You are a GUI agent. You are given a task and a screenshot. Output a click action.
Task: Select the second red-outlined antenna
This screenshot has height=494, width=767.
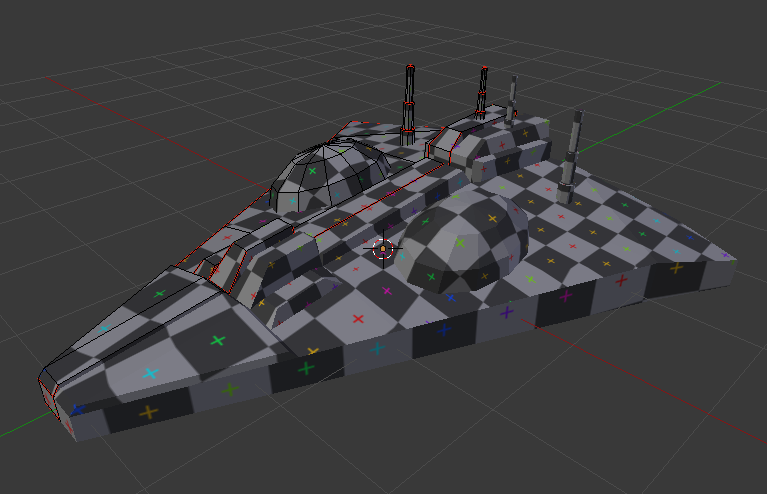pos(482,93)
